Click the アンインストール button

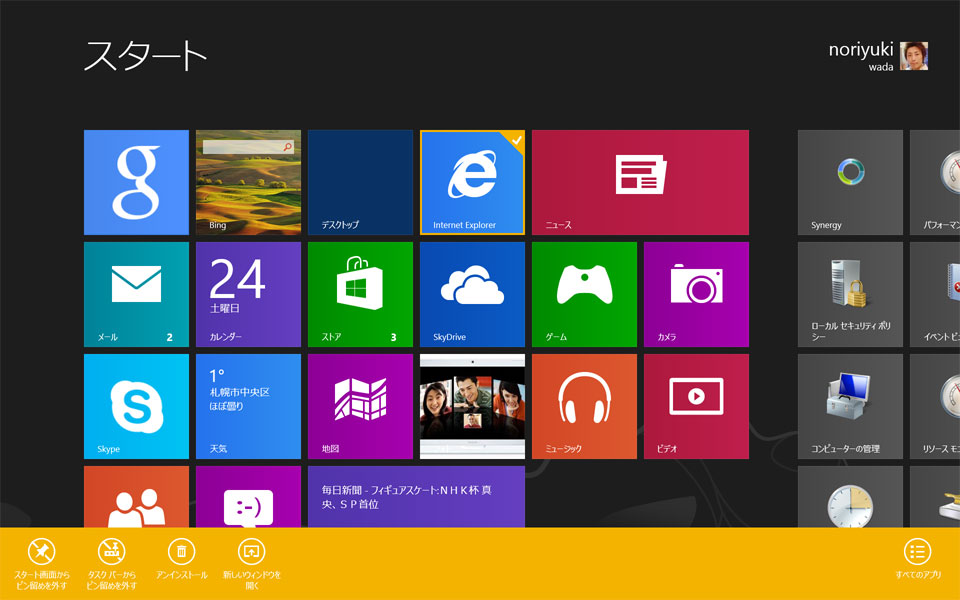point(182,559)
